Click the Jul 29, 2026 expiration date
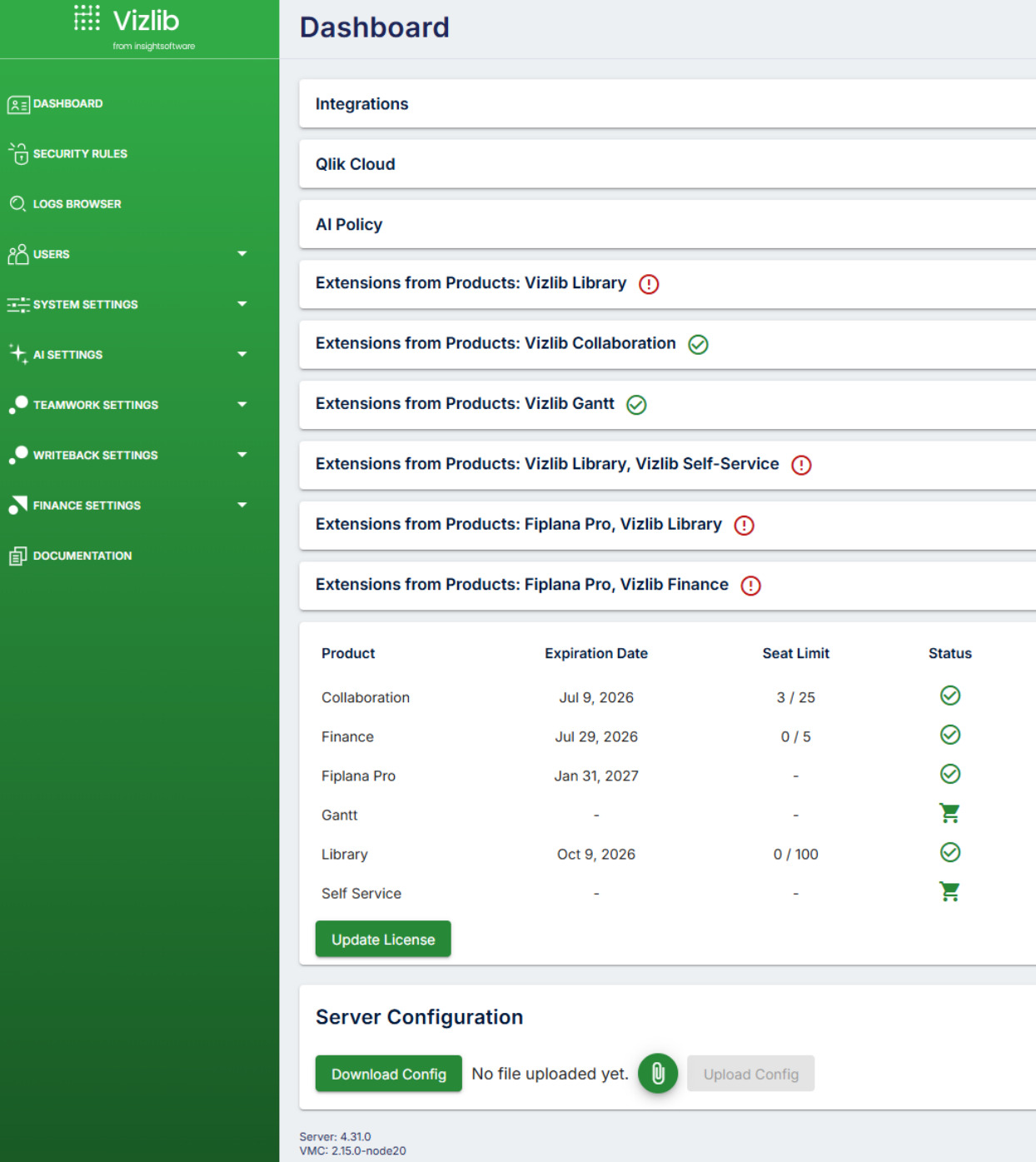1036x1162 pixels. click(596, 737)
